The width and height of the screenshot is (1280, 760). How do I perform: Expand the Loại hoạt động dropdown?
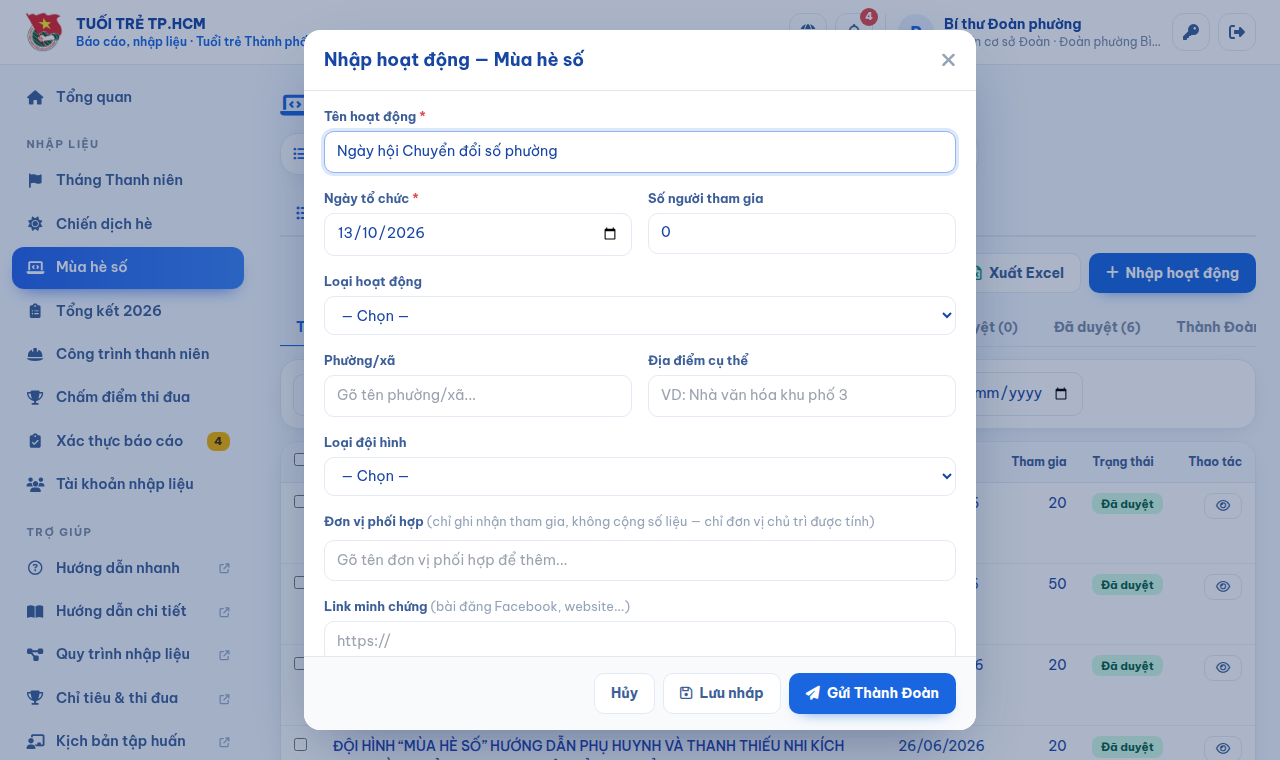(640, 316)
